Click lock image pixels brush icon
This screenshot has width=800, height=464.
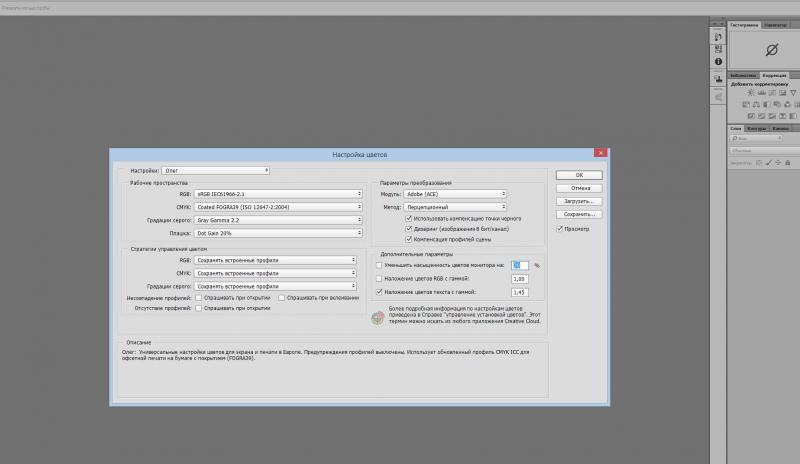[769, 163]
